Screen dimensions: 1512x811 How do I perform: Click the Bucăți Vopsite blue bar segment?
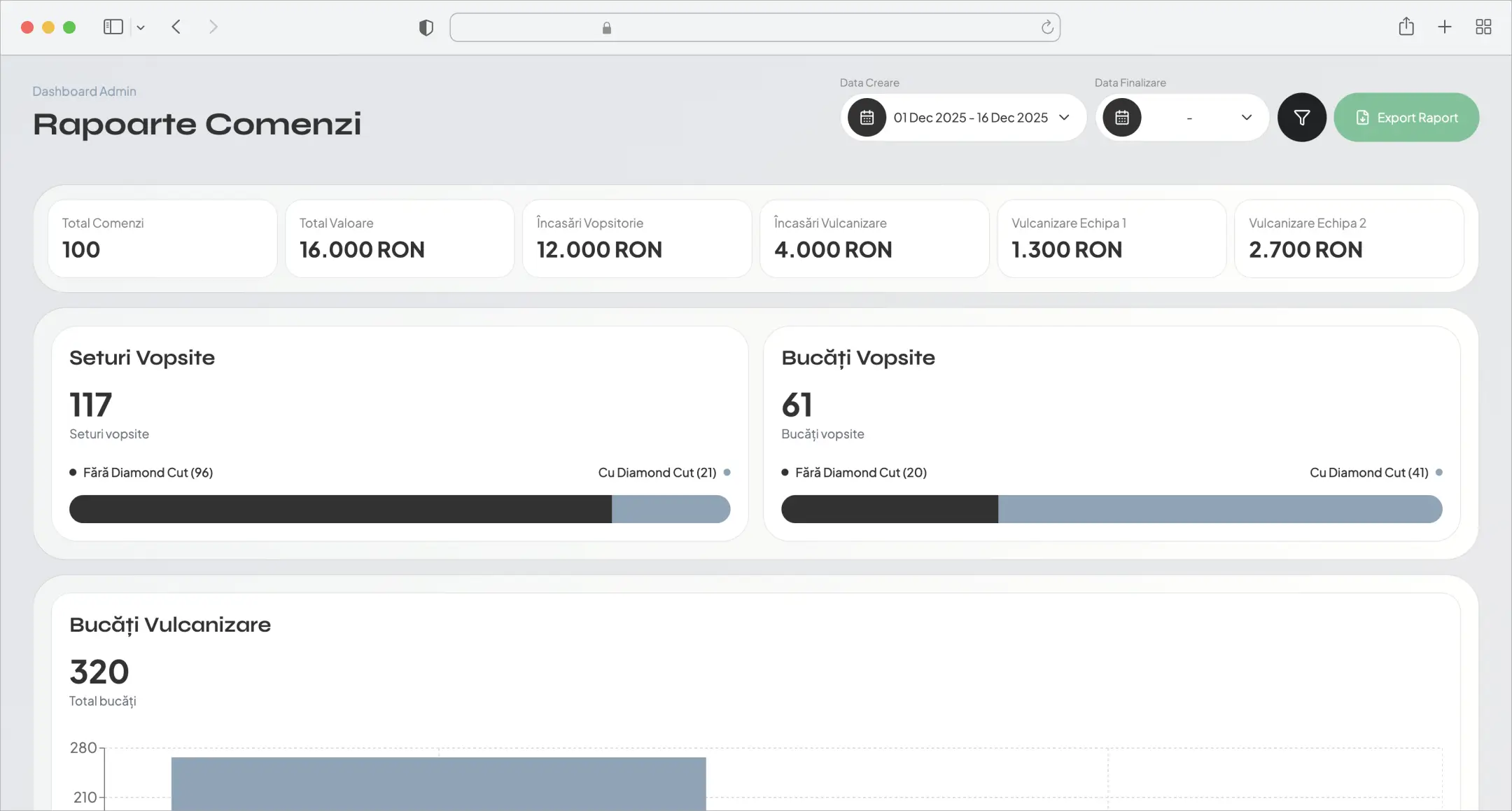point(1220,509)
